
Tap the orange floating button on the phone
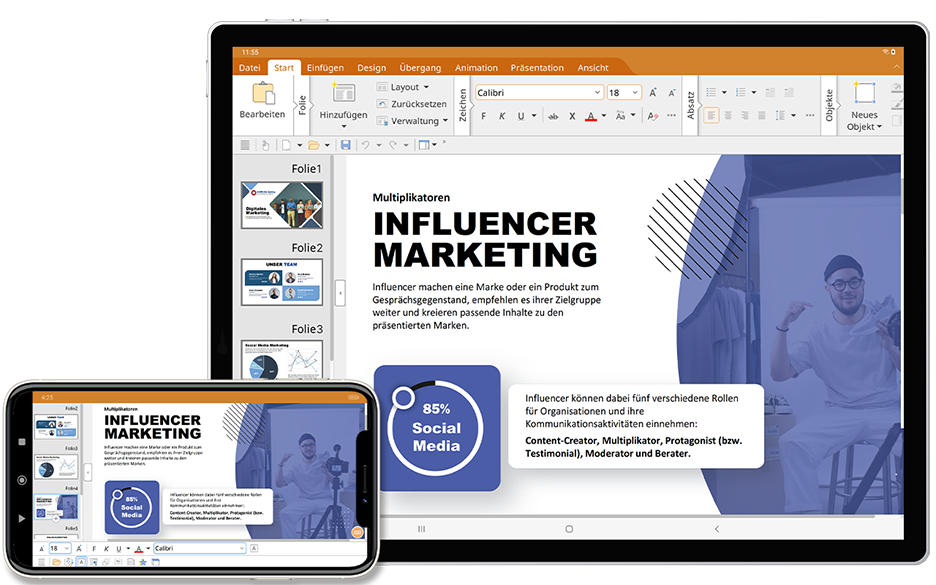(357, 532)
